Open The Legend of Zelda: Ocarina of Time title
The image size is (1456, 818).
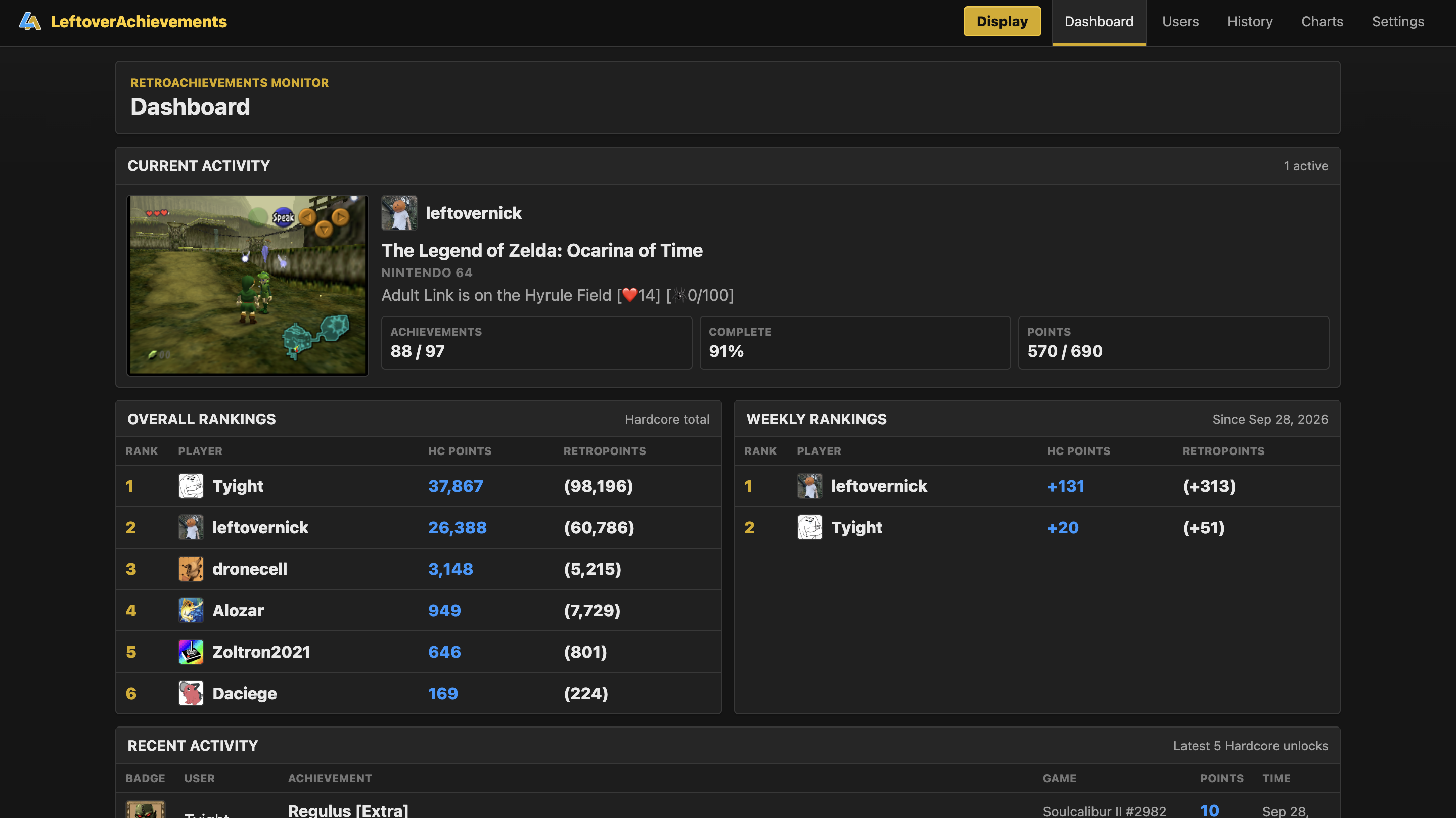(541, 250)
